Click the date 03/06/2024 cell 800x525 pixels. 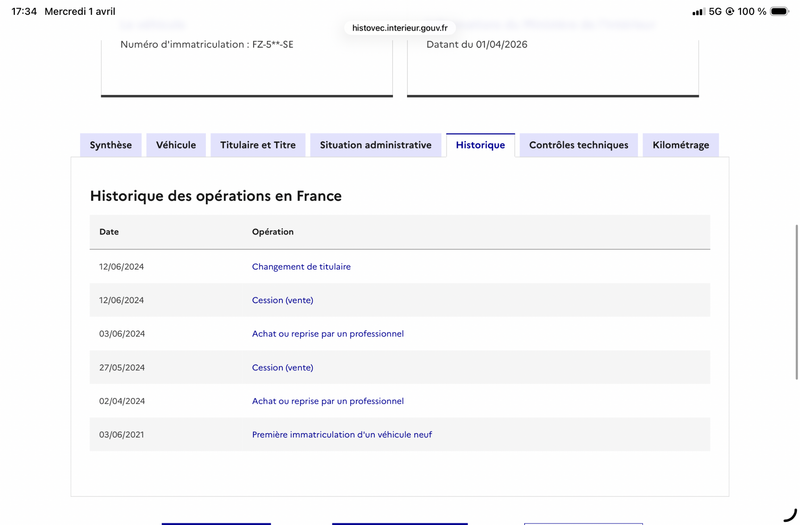click(x=122, y=334)
